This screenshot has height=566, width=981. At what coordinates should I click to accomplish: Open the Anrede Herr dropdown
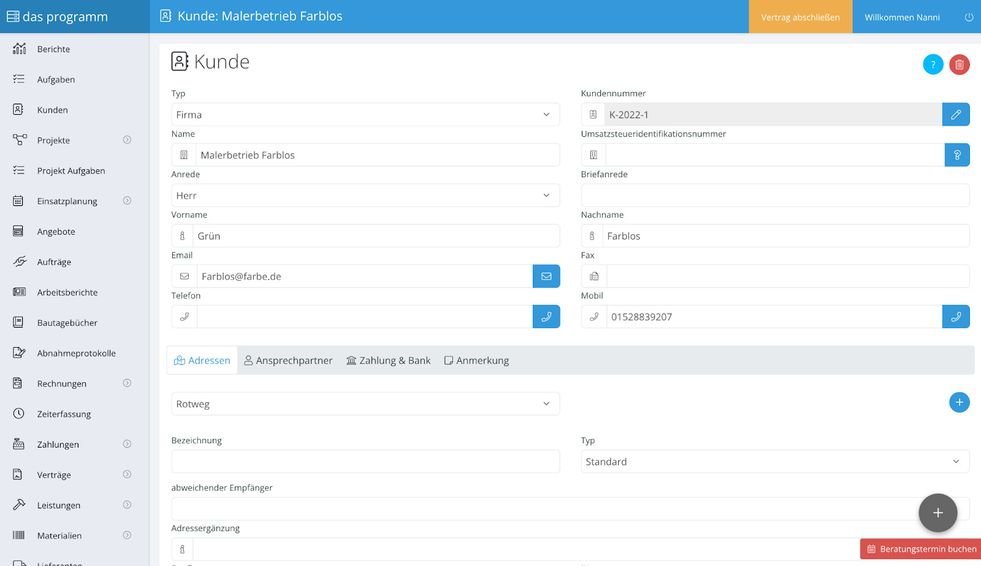coord(365,195)
